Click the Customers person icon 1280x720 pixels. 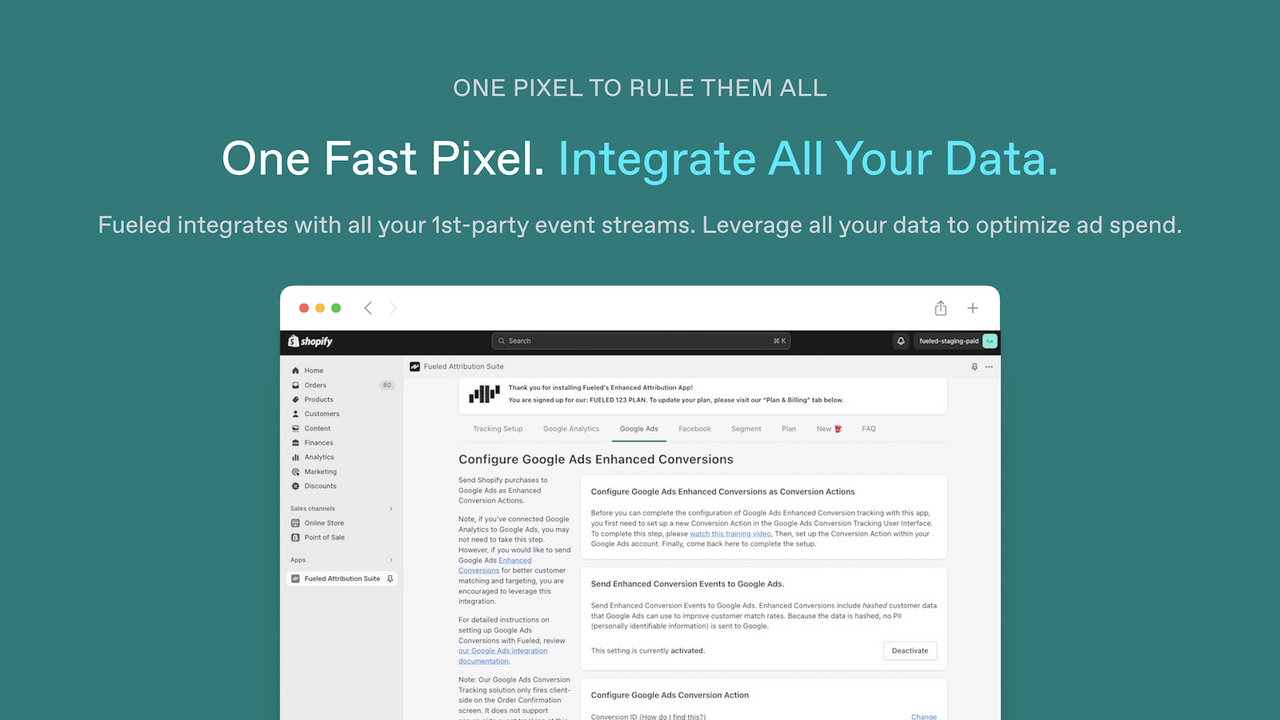coord(295,414)
